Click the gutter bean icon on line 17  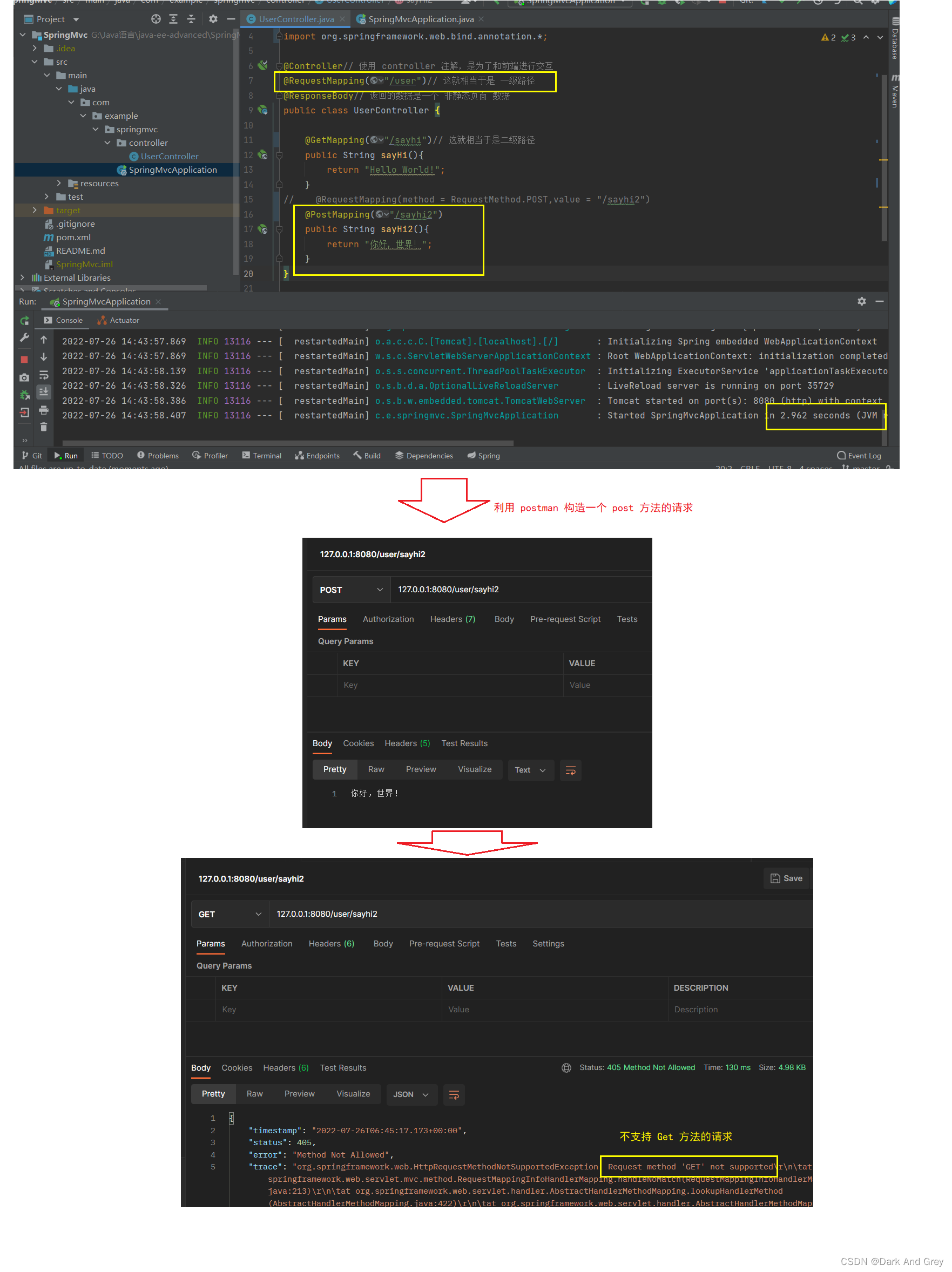(262, 229)
